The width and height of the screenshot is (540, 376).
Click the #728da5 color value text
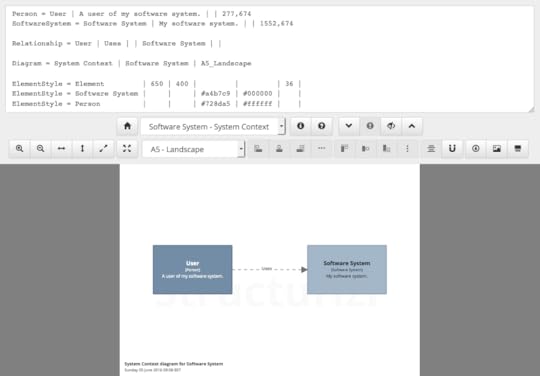click(x=216, y=104)
